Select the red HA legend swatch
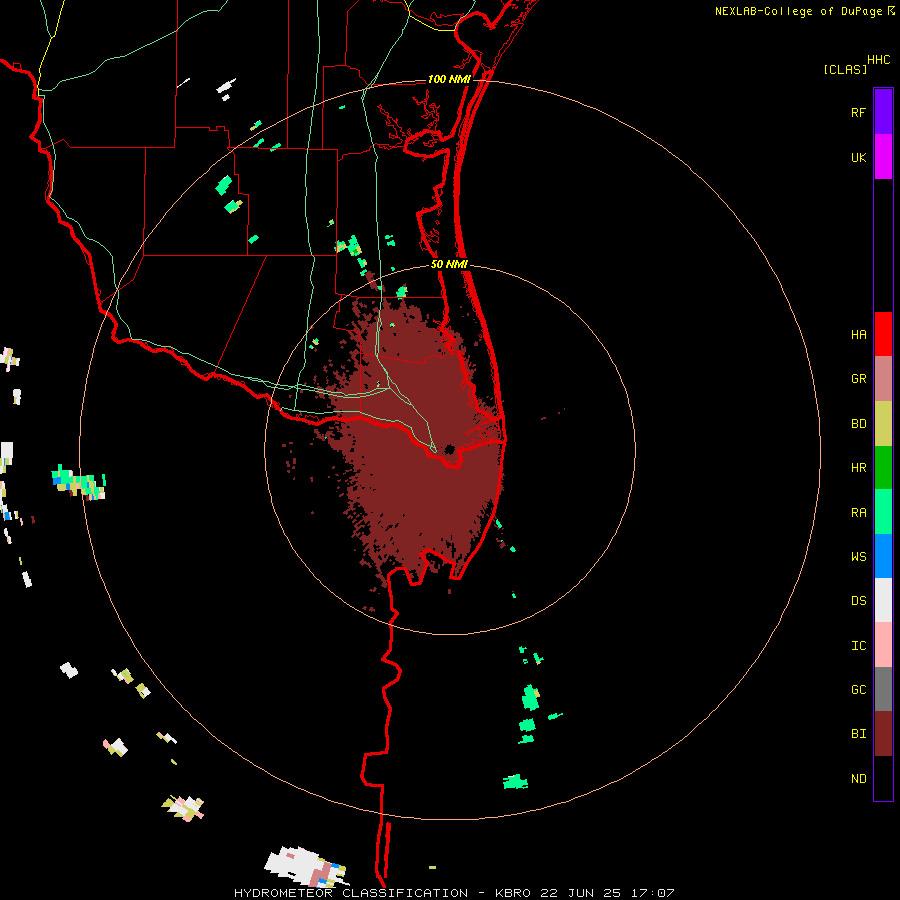Image resolution: width=900 pixels, height=900 pixels. point(883,334)
